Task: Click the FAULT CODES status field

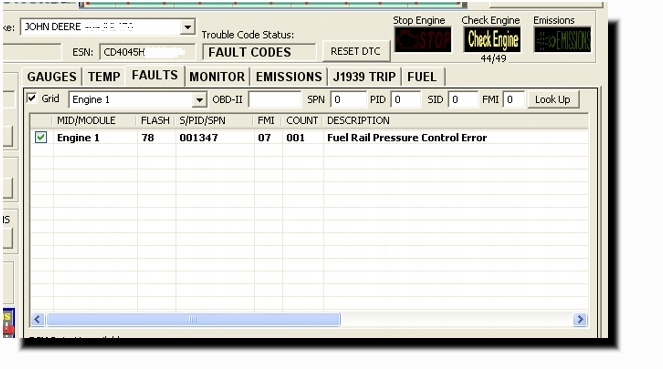Action: click(x=259, y=52)
